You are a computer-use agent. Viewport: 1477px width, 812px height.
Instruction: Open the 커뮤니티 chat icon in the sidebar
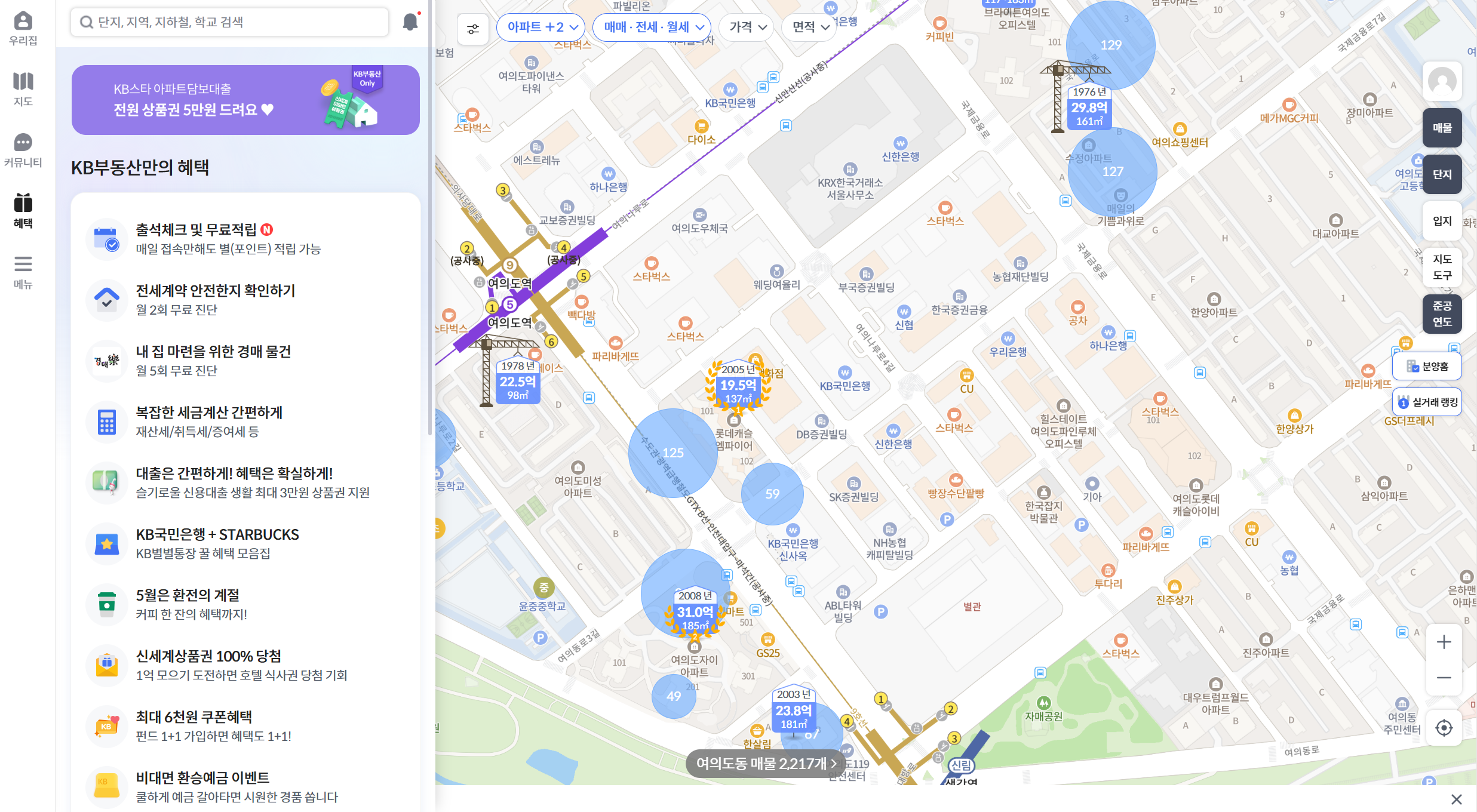(x=23, y=150)
